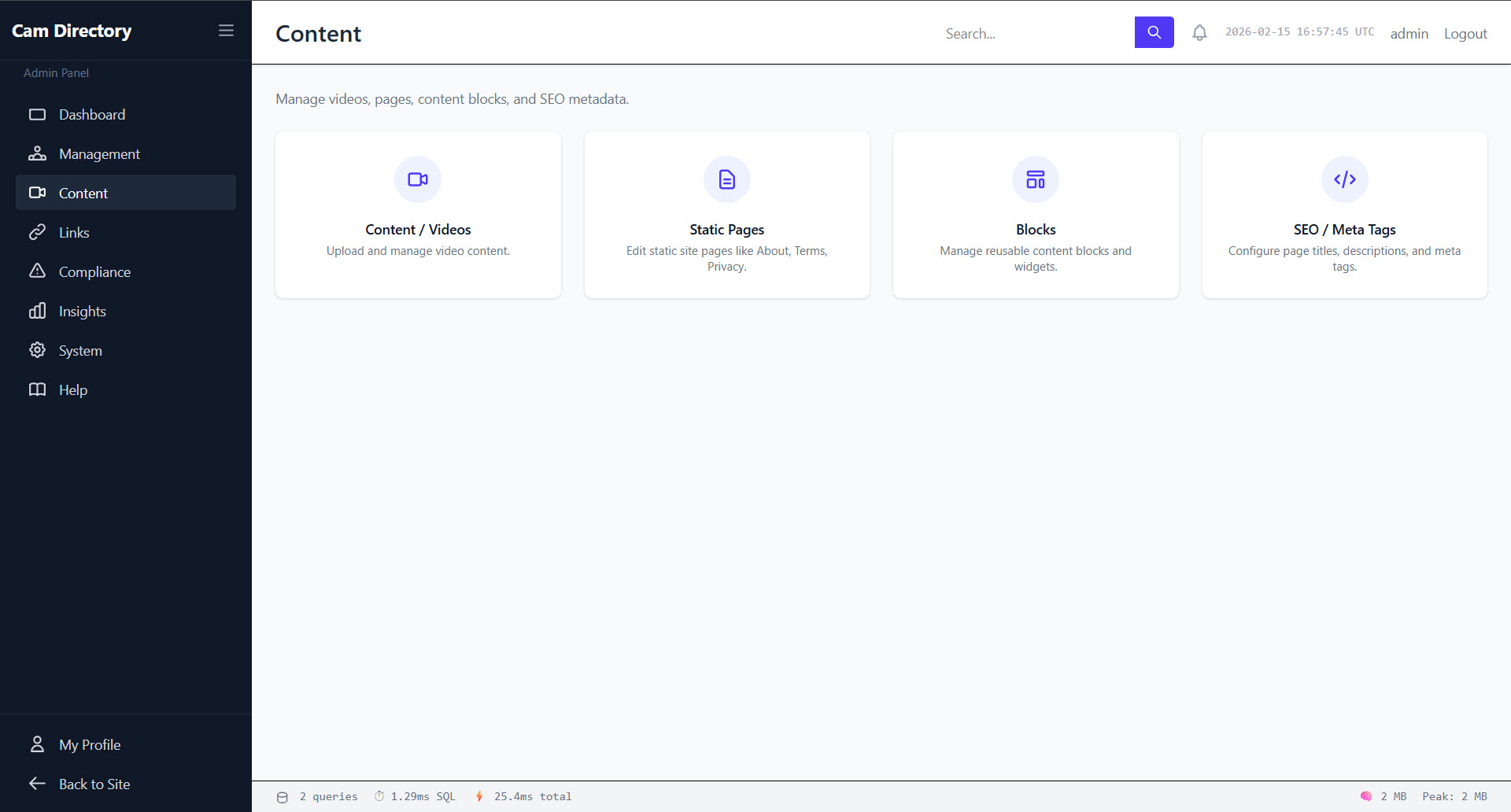Image resolution: width=1511 pixels, height=812 pixels.
Task: Expand the Compliance sidebar section
Action: click(x=94, y=272)
